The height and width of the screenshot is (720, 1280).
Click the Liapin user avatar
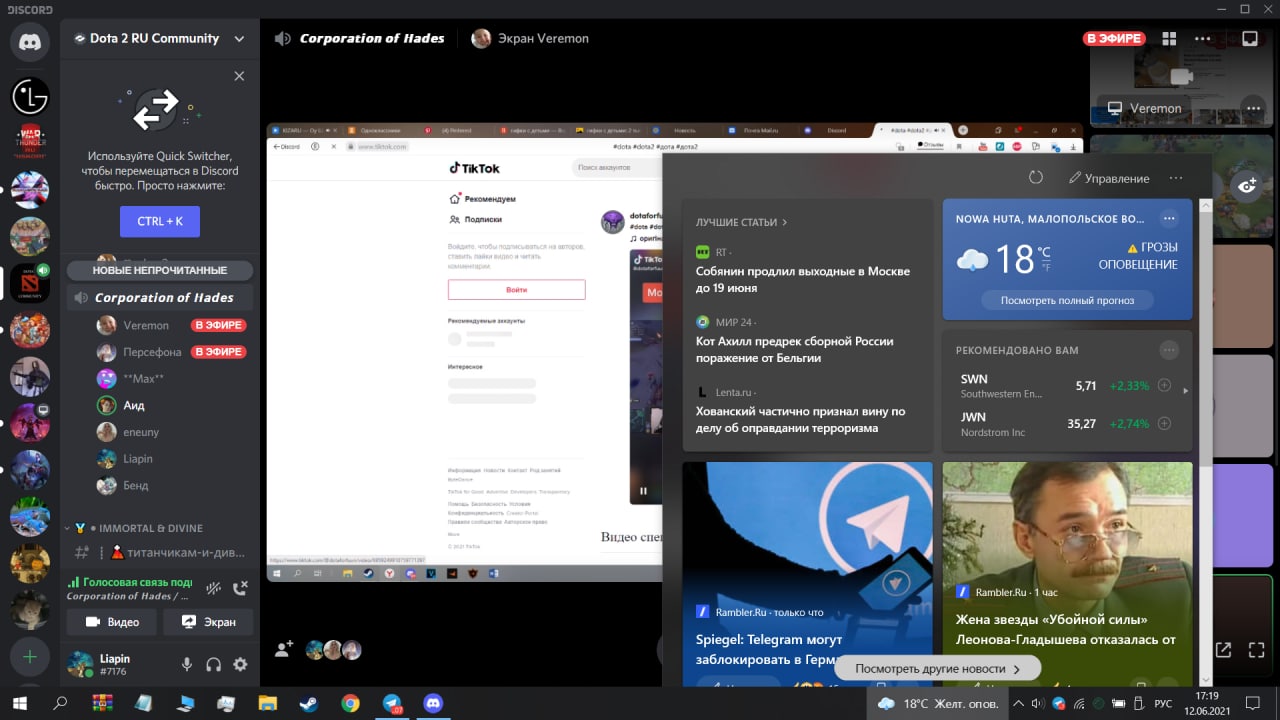pyautogui.click(x=80, y=664)
